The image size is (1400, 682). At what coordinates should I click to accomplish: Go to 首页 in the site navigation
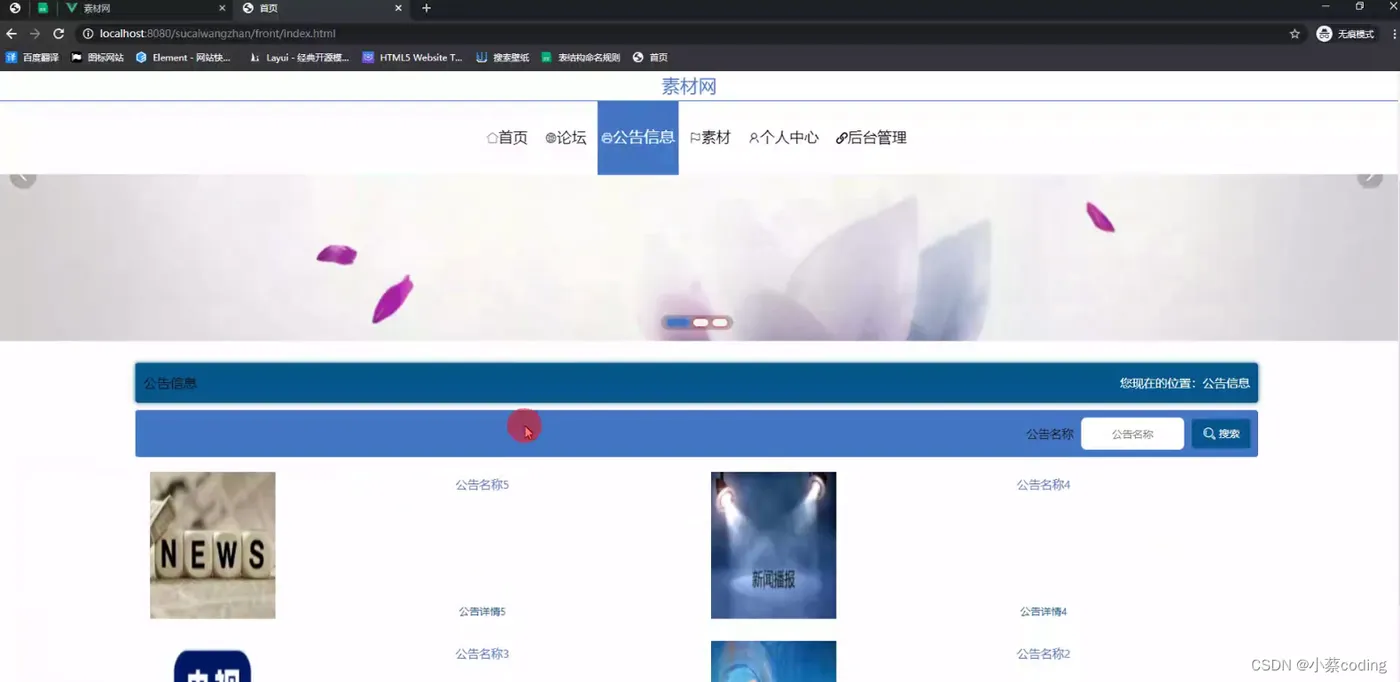(507, 138)
